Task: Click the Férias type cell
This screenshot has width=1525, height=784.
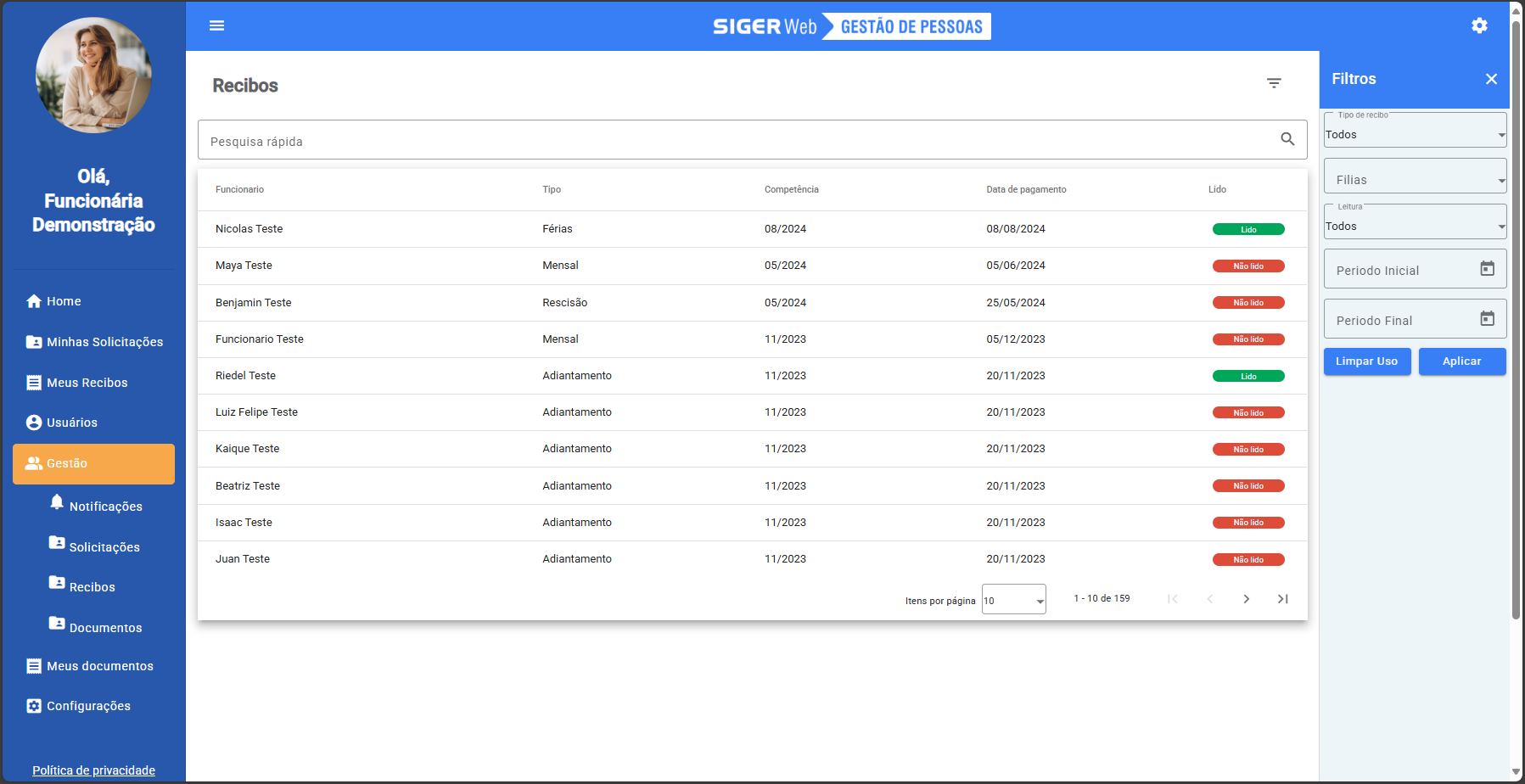Action: (x=558, y=229)
